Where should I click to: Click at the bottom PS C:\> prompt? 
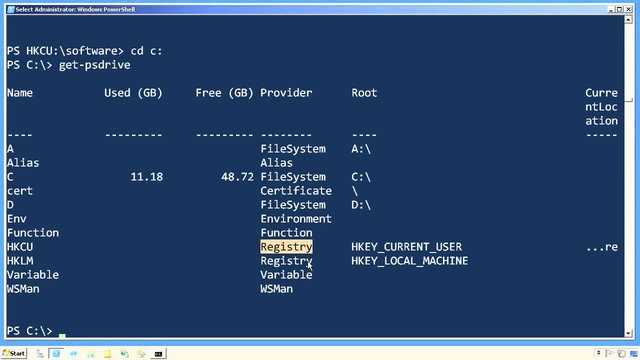pyautogui.click(x=30, y=331)
